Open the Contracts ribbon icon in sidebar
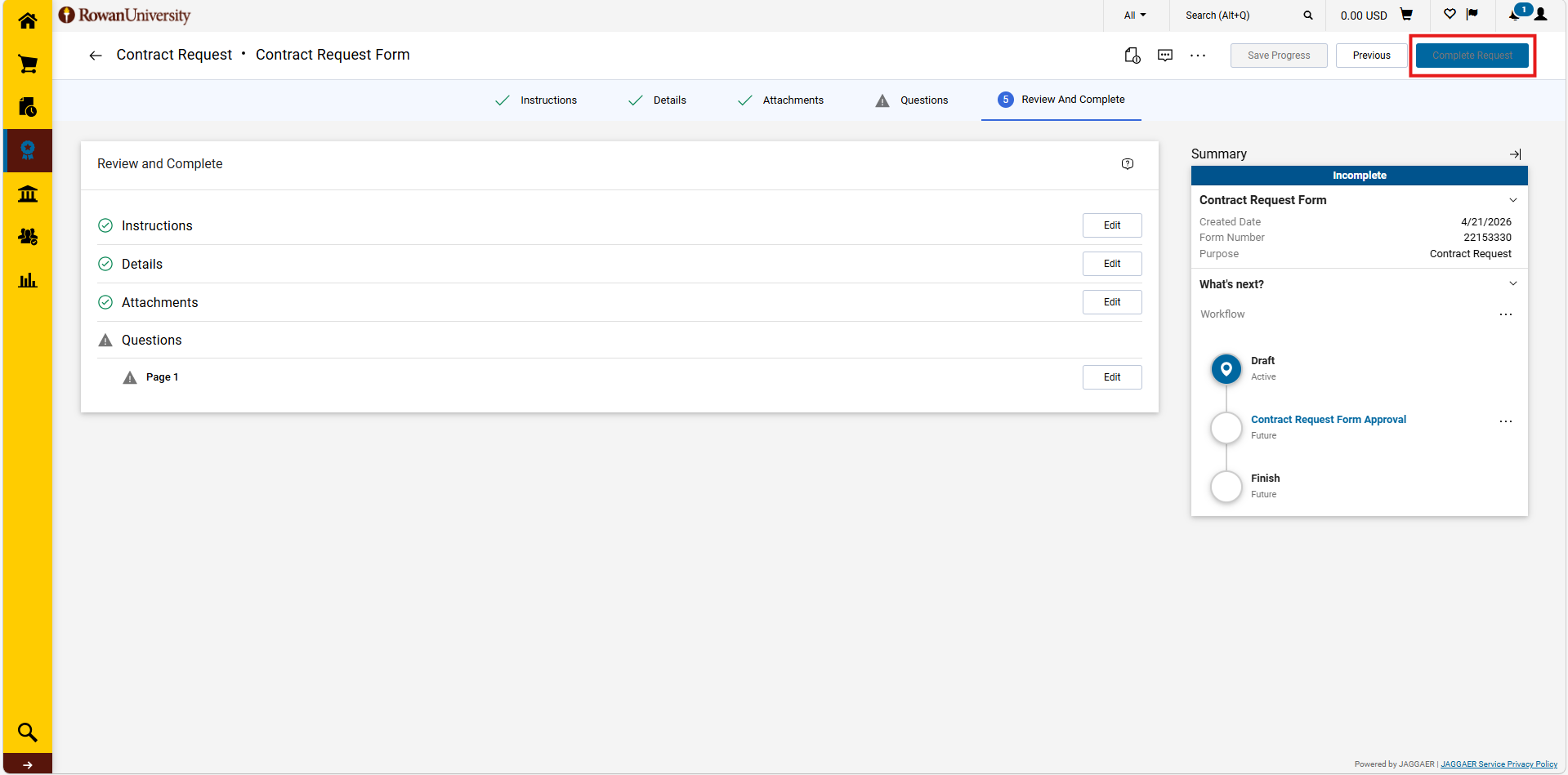The image size is (1568, 775). (x=28, y=150)
